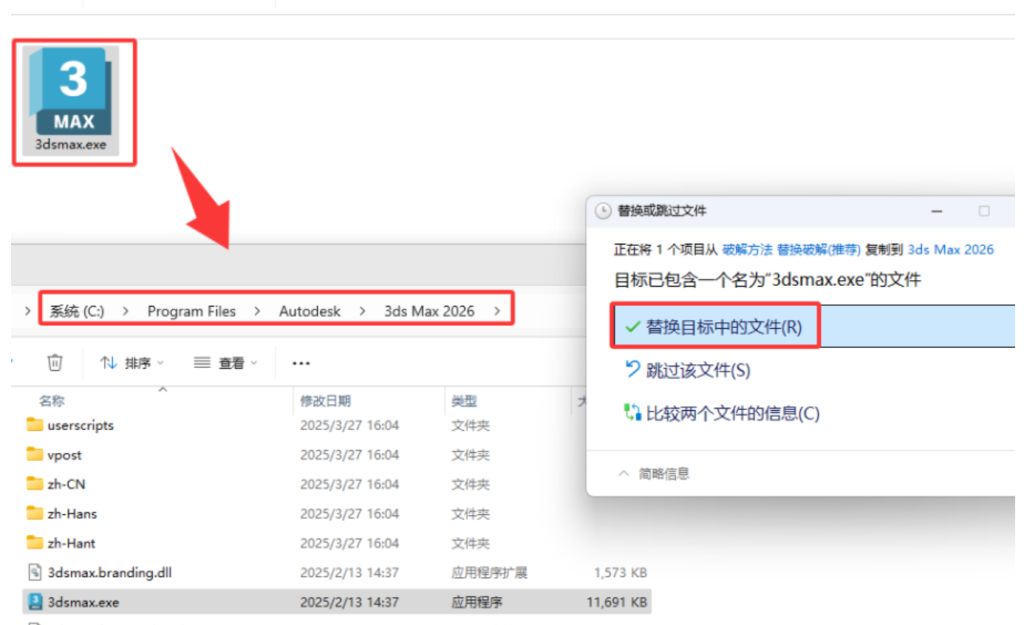Image resolution: width=1024 pixels, height=625 pixels.
Task: Click 1,573 KB size of 3dsmax.branding.dll
Action: point(620,573)
